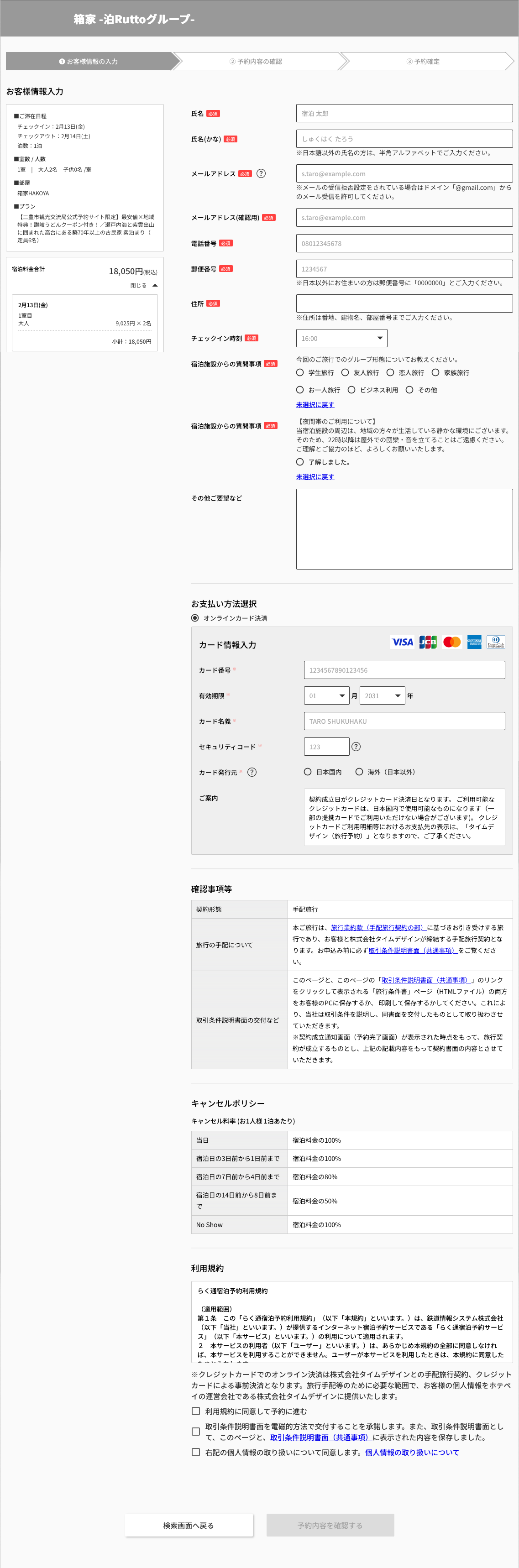
Task: Click the カード発行元 help question icon
Action: (x=252, y=772)
